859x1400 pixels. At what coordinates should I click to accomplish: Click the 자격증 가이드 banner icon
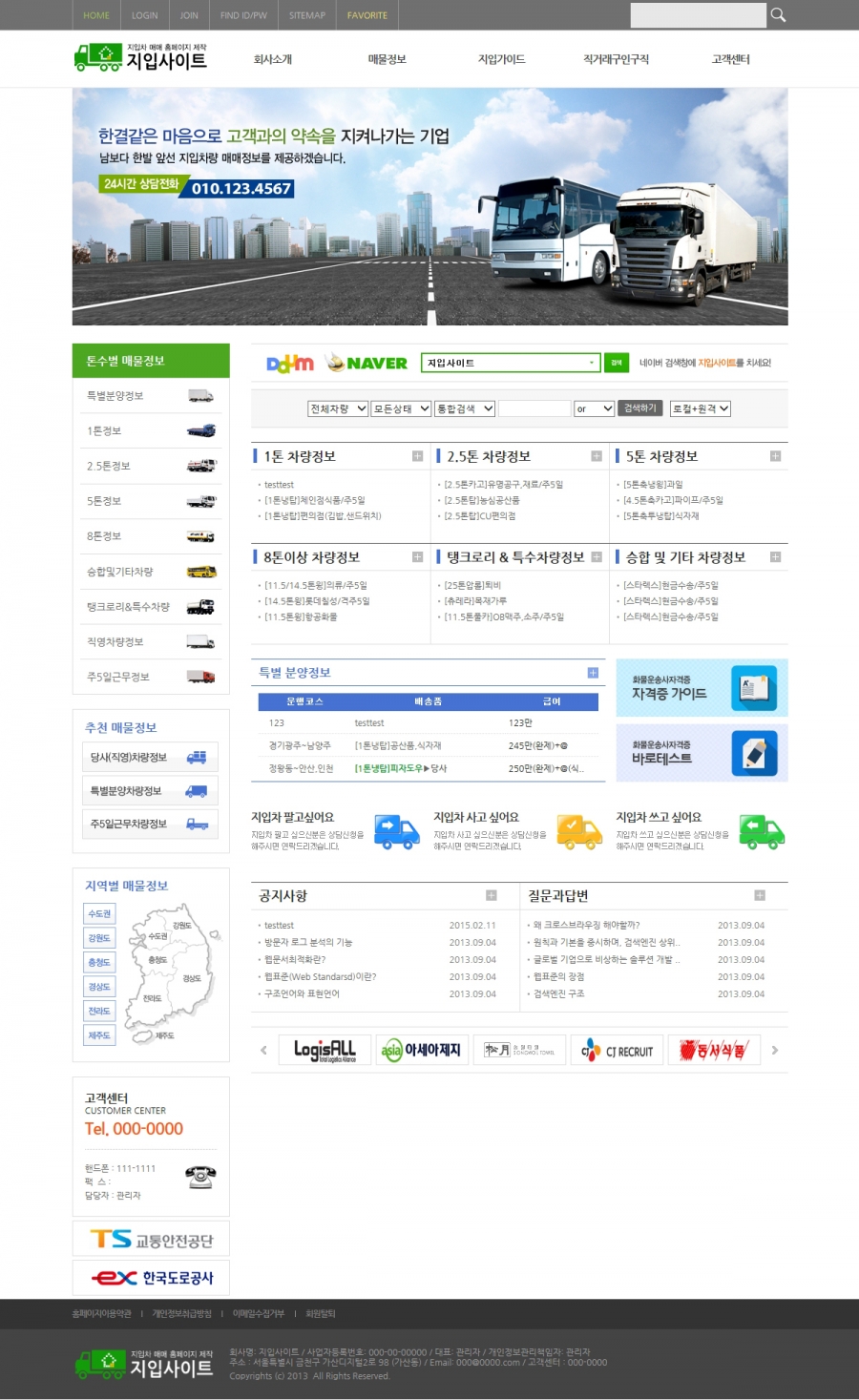(x=754, y=688)
